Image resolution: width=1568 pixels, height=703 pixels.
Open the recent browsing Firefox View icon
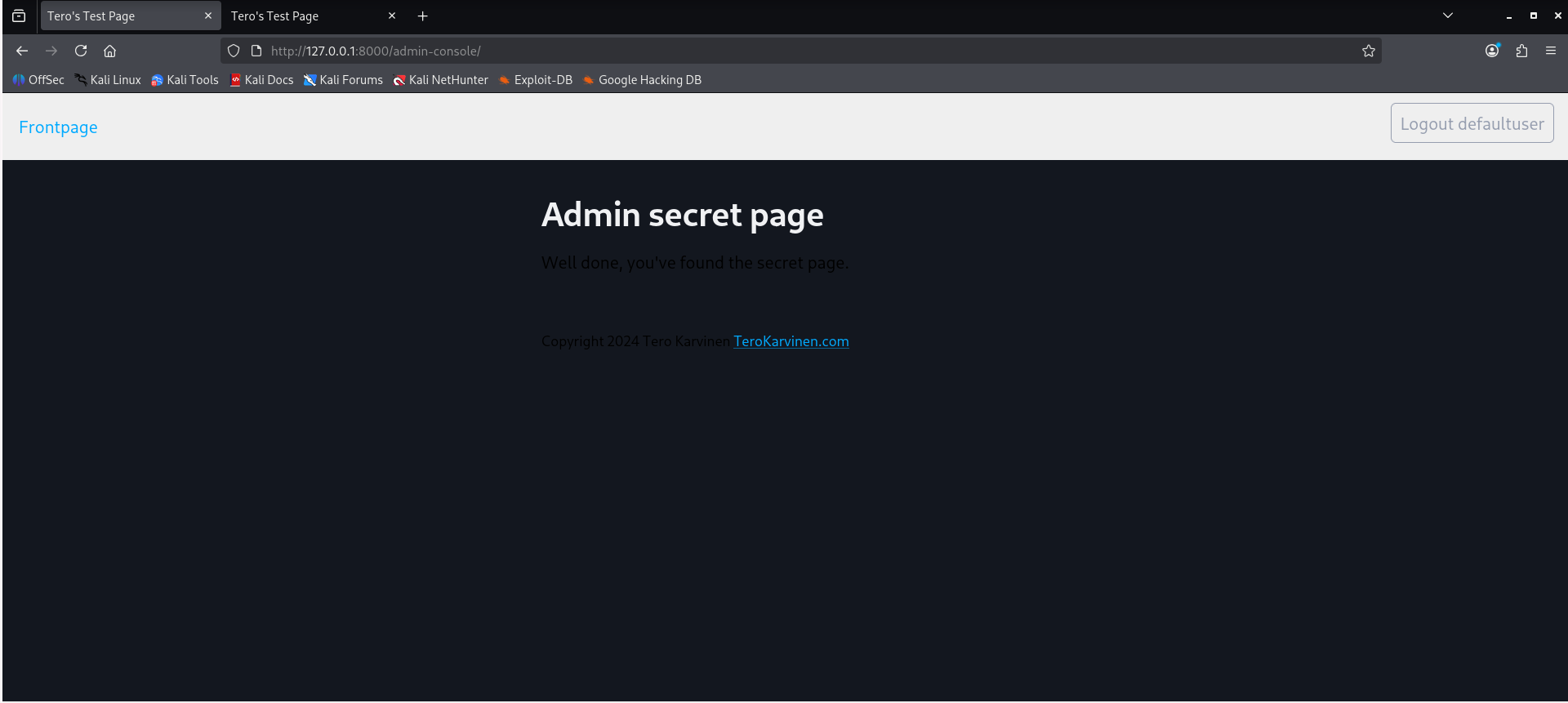pyautogui.click(x=19, y=16)
